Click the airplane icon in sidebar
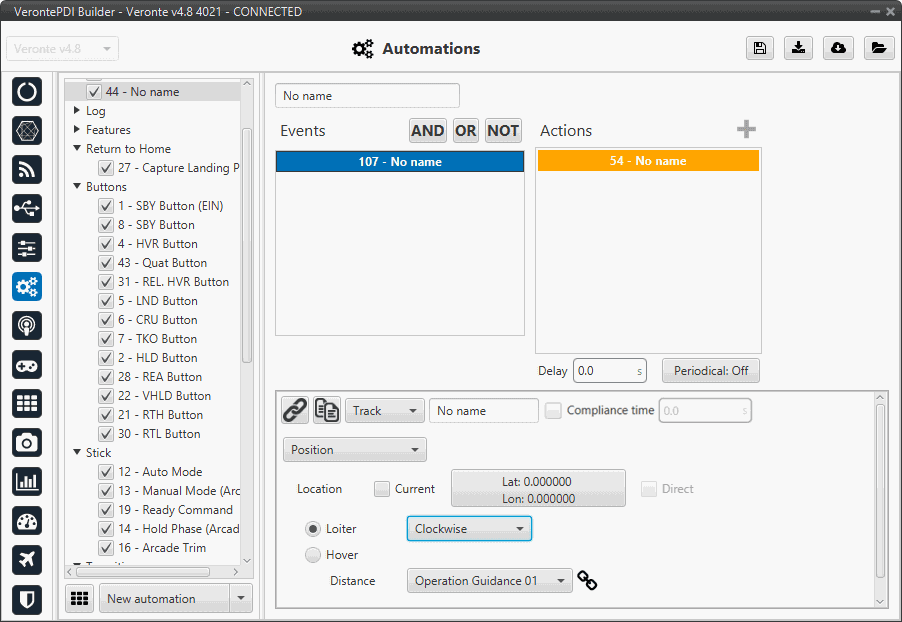 [27, 560]
